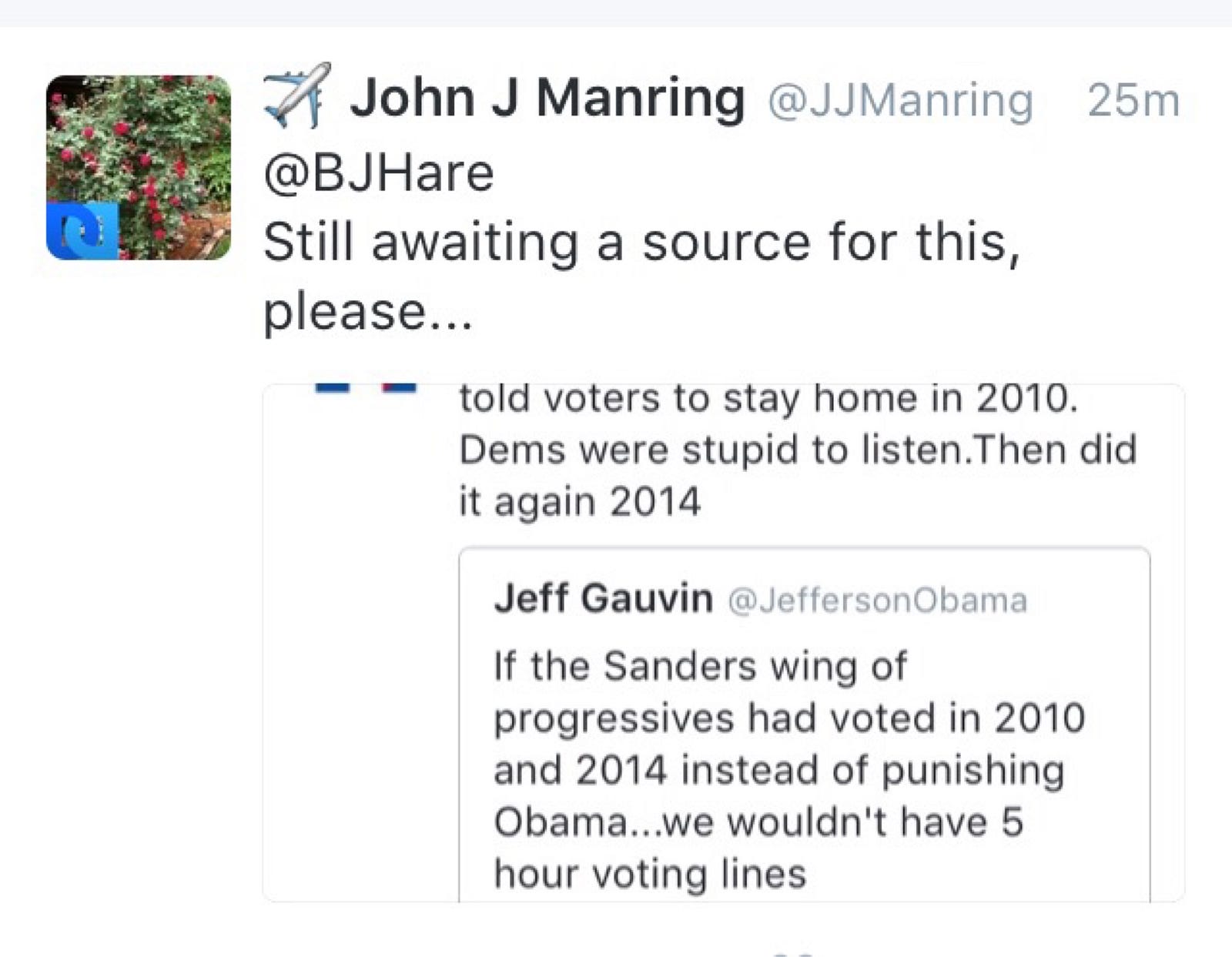1232x957 pixels.
Task: Click the airplane emoji beside the name
Action: click(x=297, y=95)
